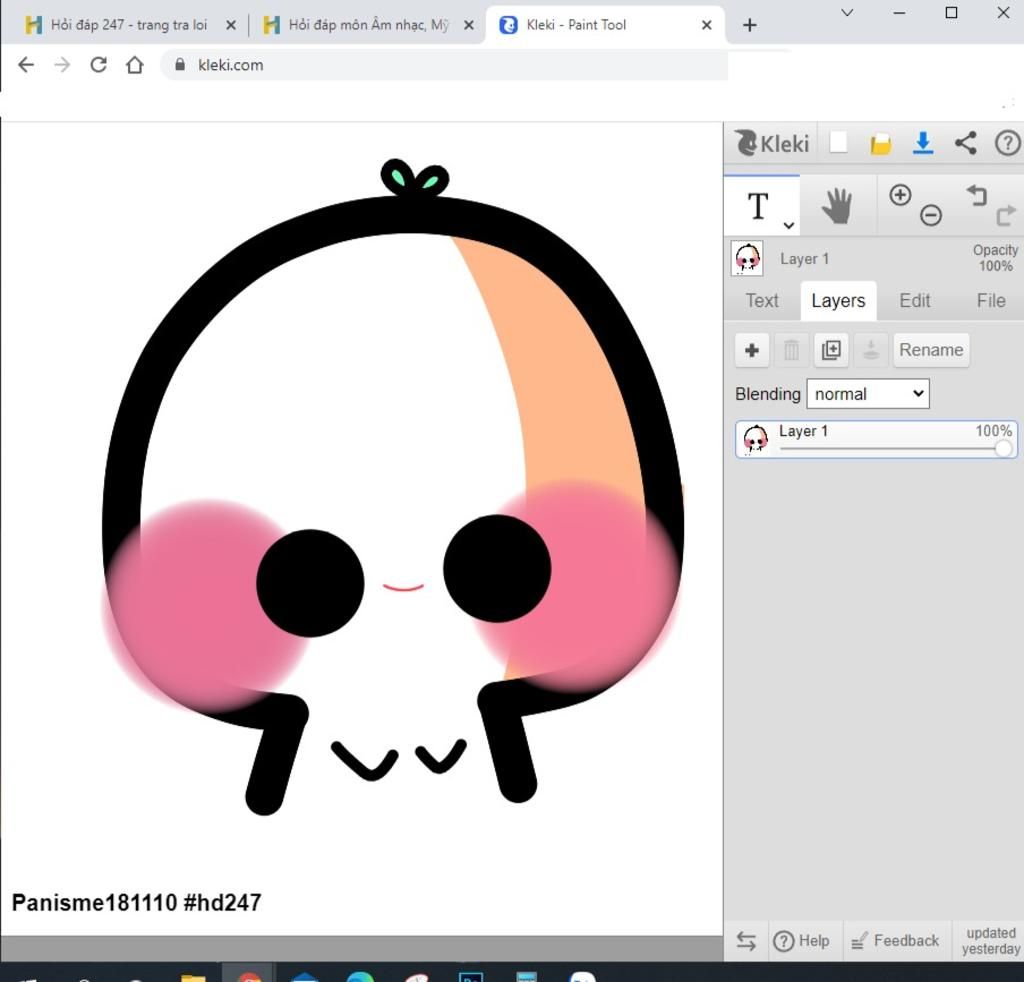Screen dimensions: 1024x982
Task: Rename the selected layer
Action: [931, 350]
